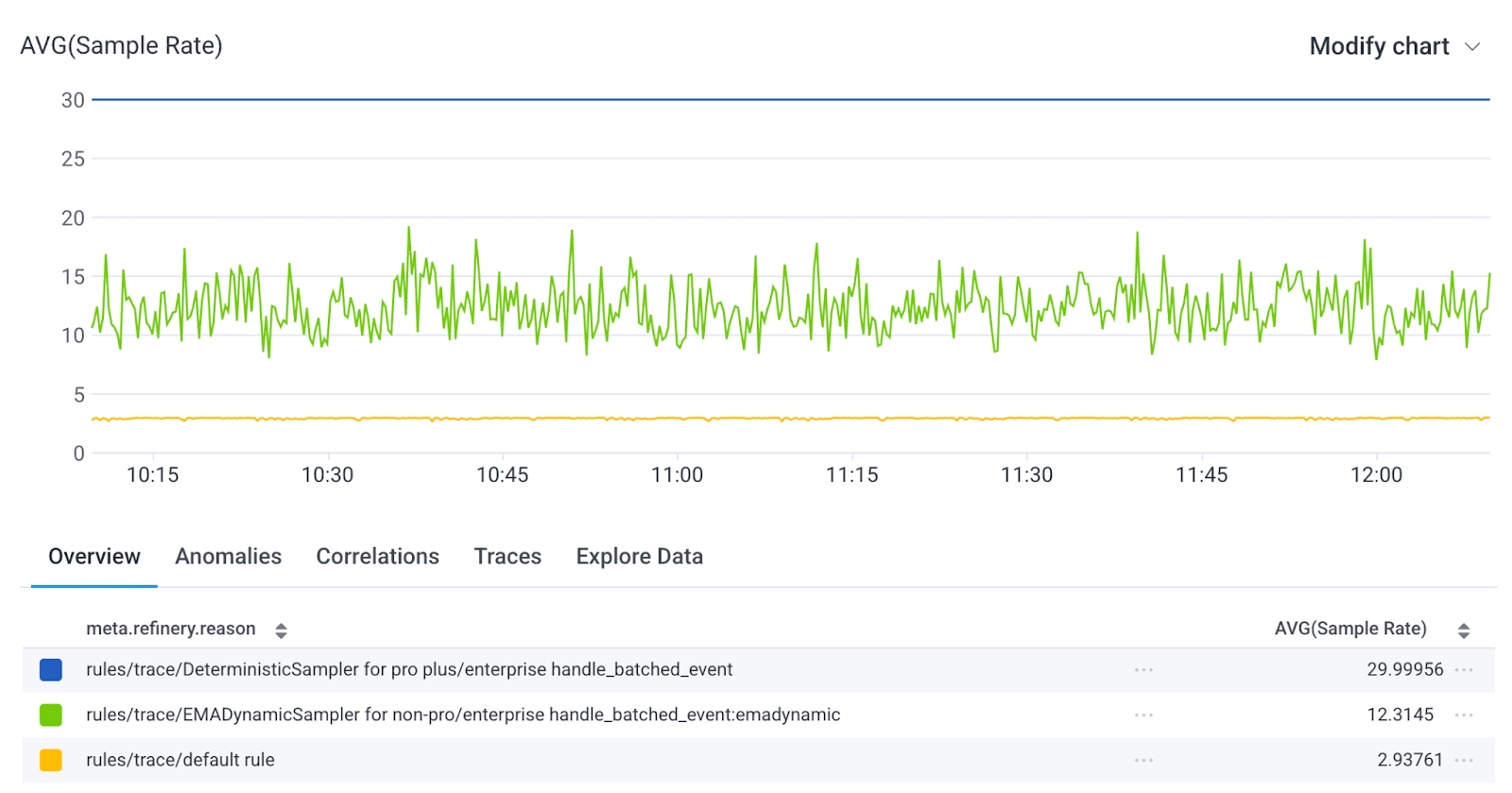Open options menu beside 29.99956 value

click(1464, 670)
